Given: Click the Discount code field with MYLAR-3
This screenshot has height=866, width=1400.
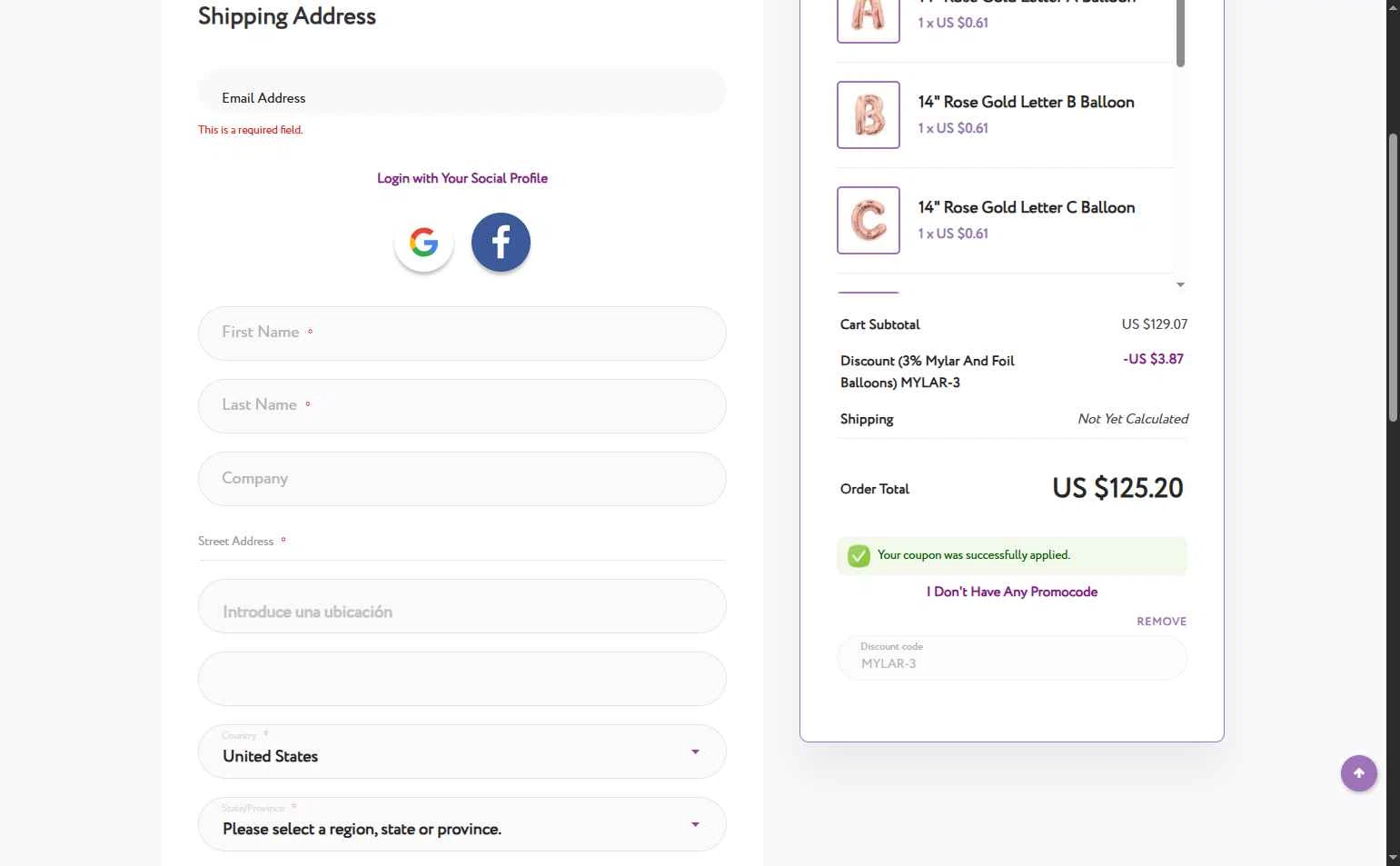Looking at the screenshot, I should pyautogui.click(x=1011, y=657).
